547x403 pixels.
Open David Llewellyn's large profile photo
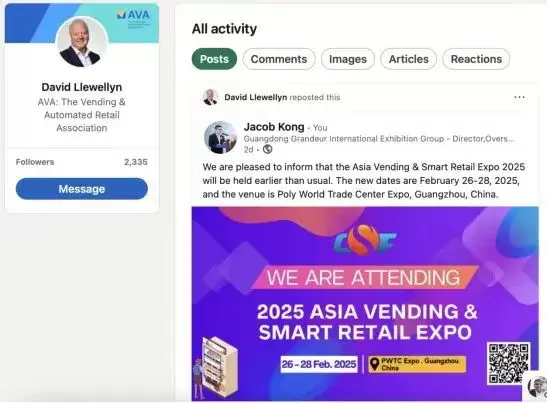coord(82,42)
